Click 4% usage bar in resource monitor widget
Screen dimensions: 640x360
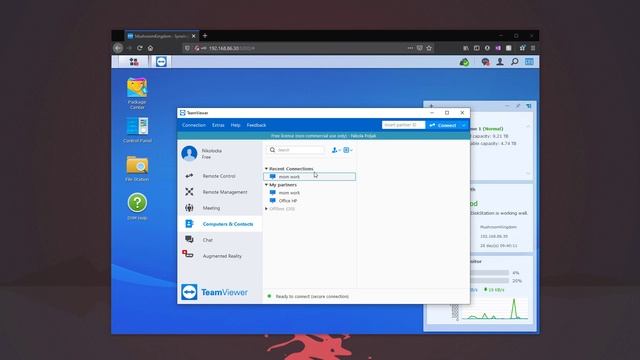489,273
